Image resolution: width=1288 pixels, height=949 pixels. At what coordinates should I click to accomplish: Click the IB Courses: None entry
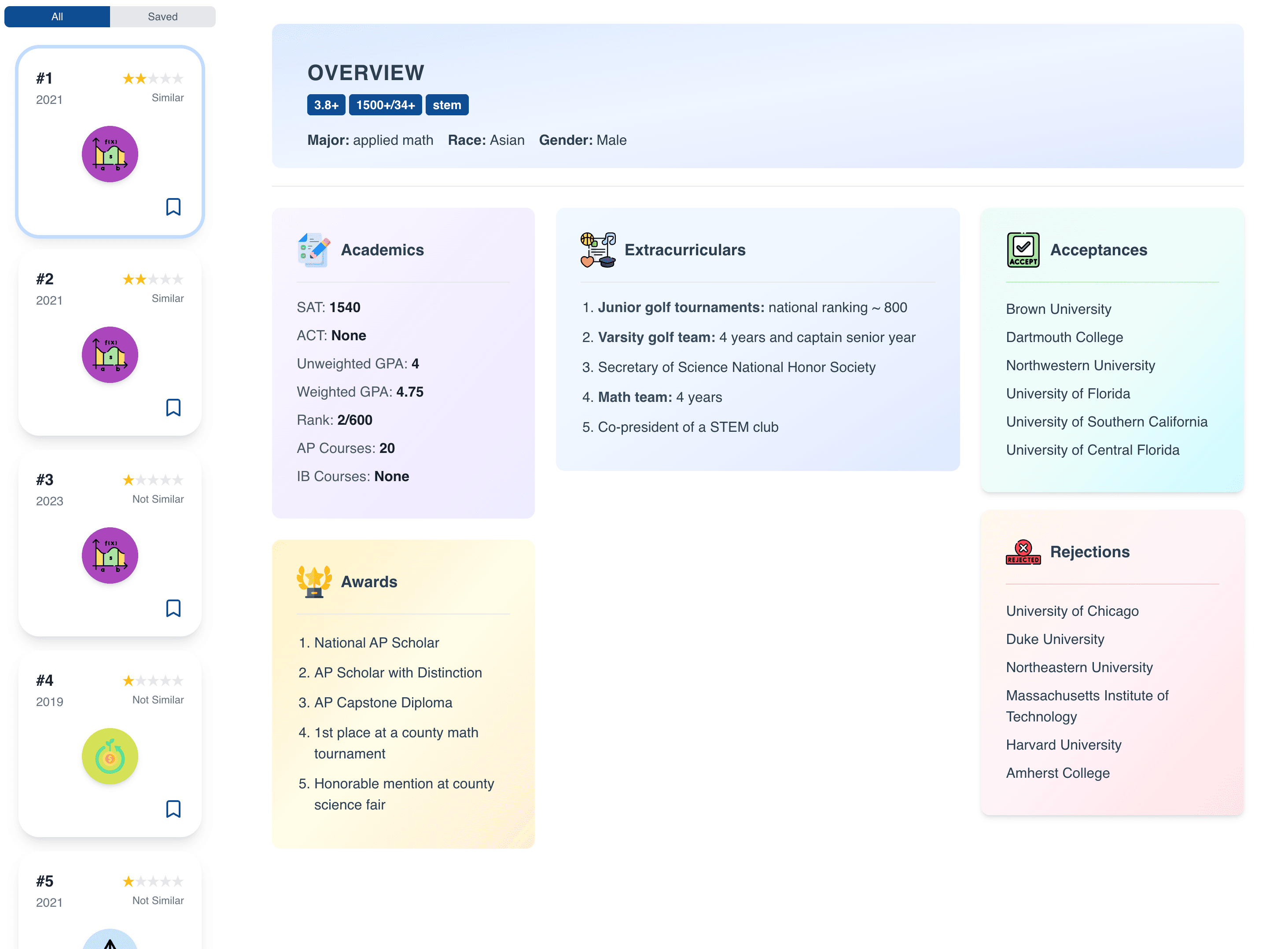pyautogui.click(x=353, y=476)
